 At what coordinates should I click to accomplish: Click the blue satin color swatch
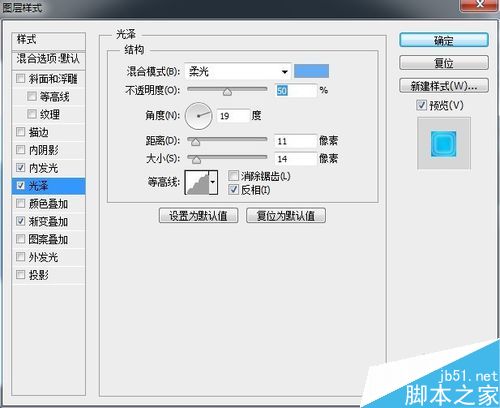311,71
